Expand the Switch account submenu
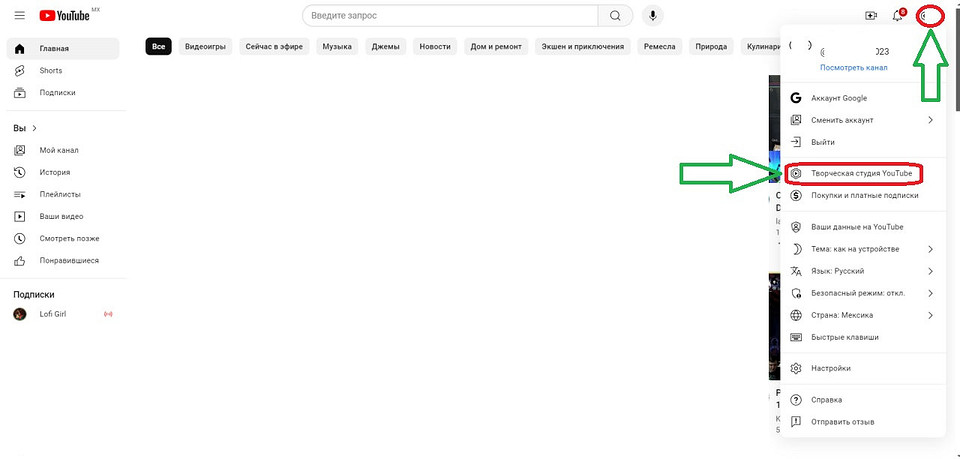 pos(930,120)
